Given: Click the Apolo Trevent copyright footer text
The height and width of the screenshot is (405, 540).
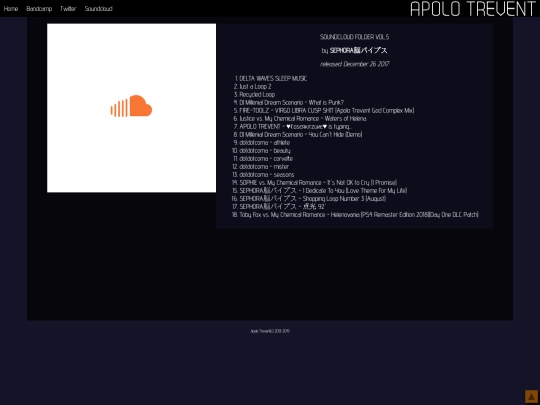Looking at the screenshot, I should point(270,331).
